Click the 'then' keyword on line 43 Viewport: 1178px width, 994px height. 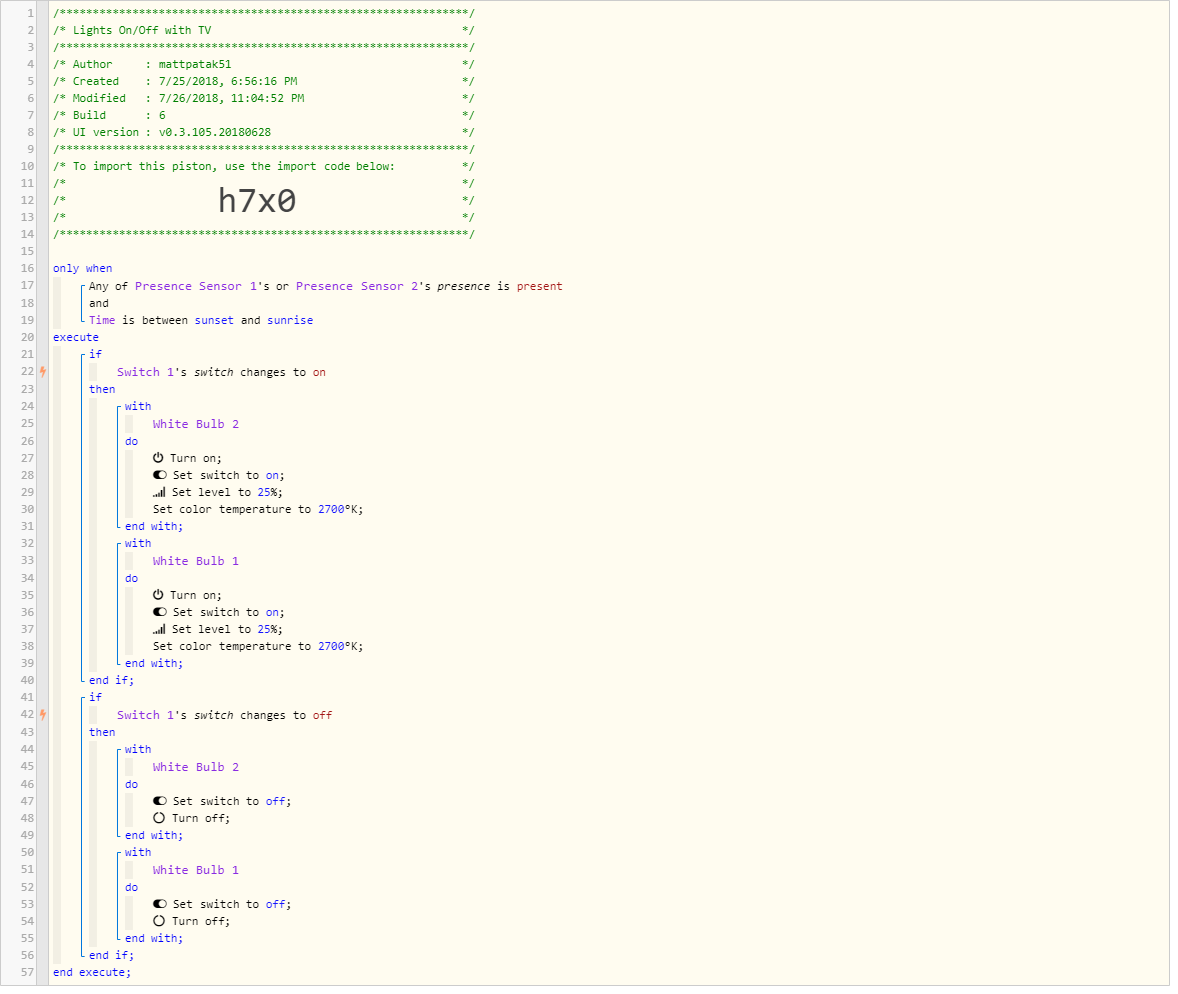tap(102, 733)
